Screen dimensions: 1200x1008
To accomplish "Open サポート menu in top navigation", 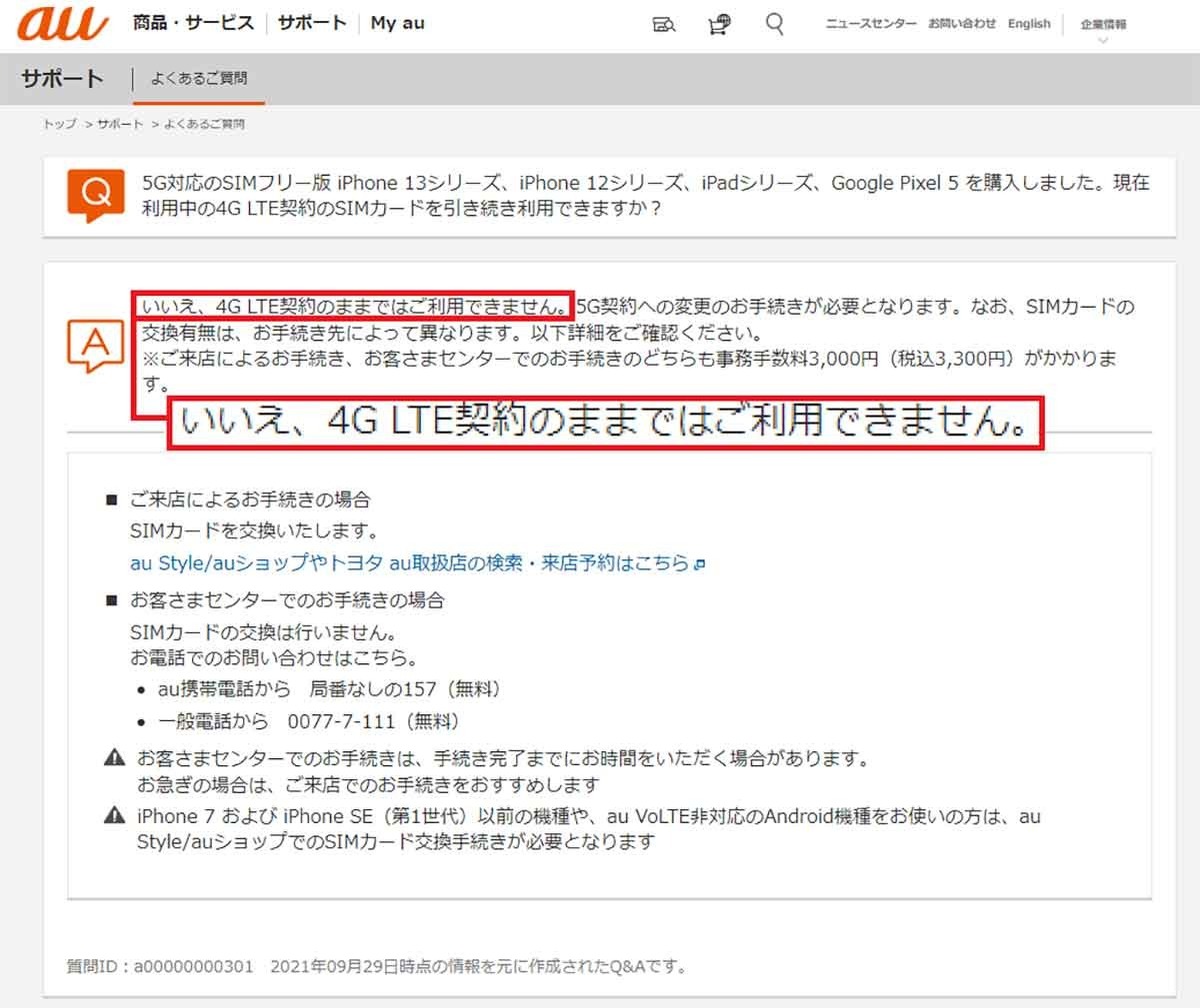I will [312, 23].
